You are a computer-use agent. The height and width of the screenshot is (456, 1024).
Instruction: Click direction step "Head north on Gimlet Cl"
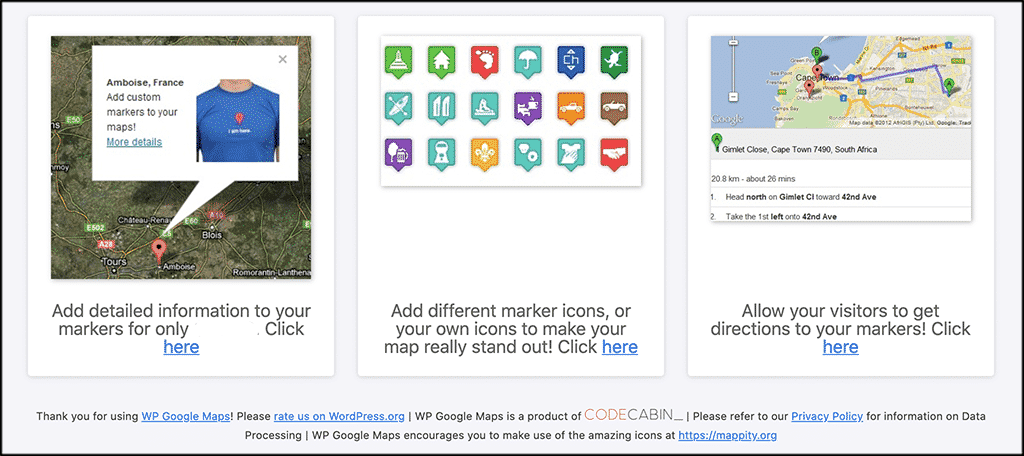click(801, 197)
